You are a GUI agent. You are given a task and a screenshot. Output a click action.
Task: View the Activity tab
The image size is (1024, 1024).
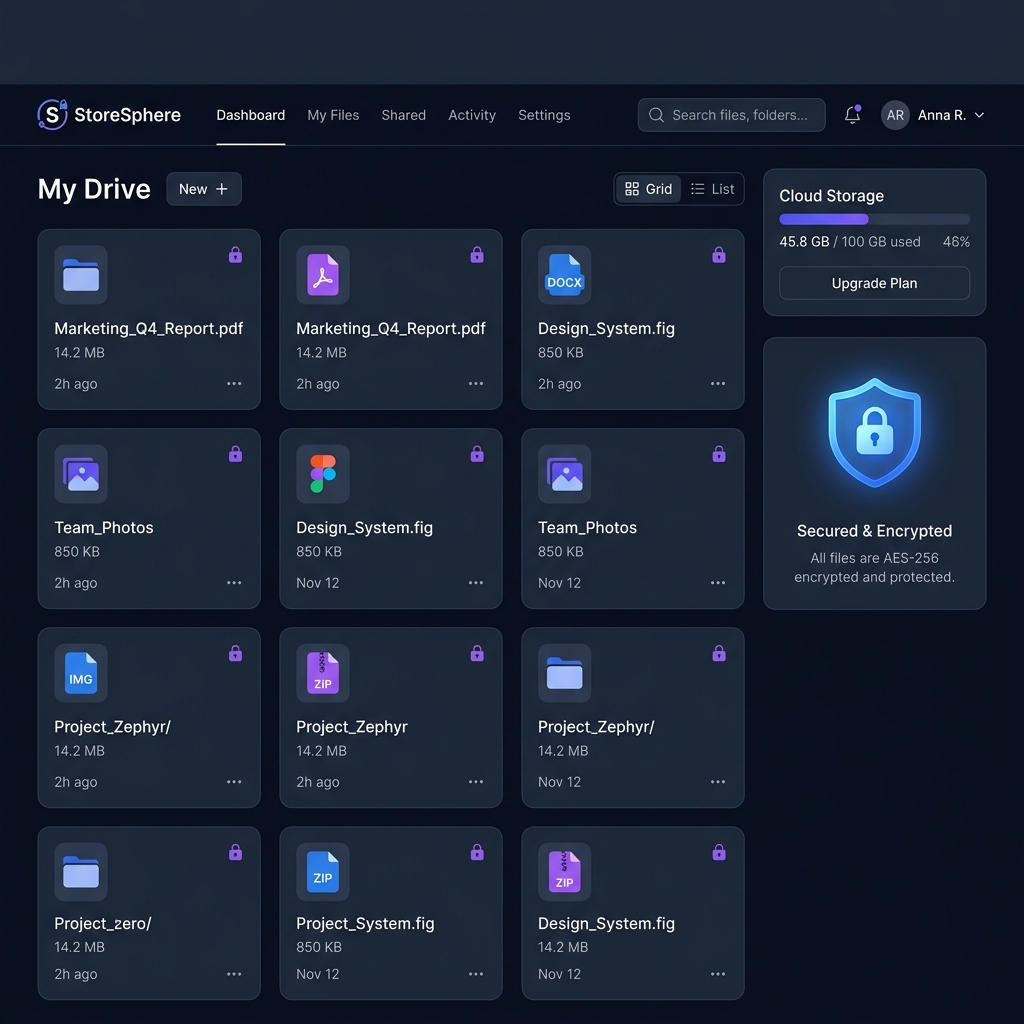click(x=472, y=115)
